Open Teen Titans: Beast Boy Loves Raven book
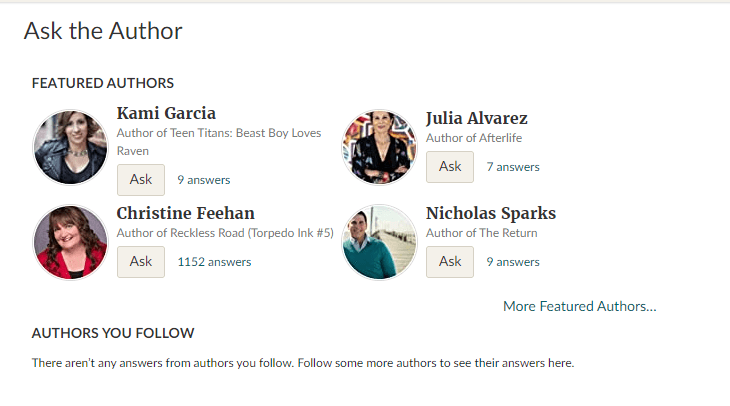This screenshot has height=406, width=730. click(219, 142)
